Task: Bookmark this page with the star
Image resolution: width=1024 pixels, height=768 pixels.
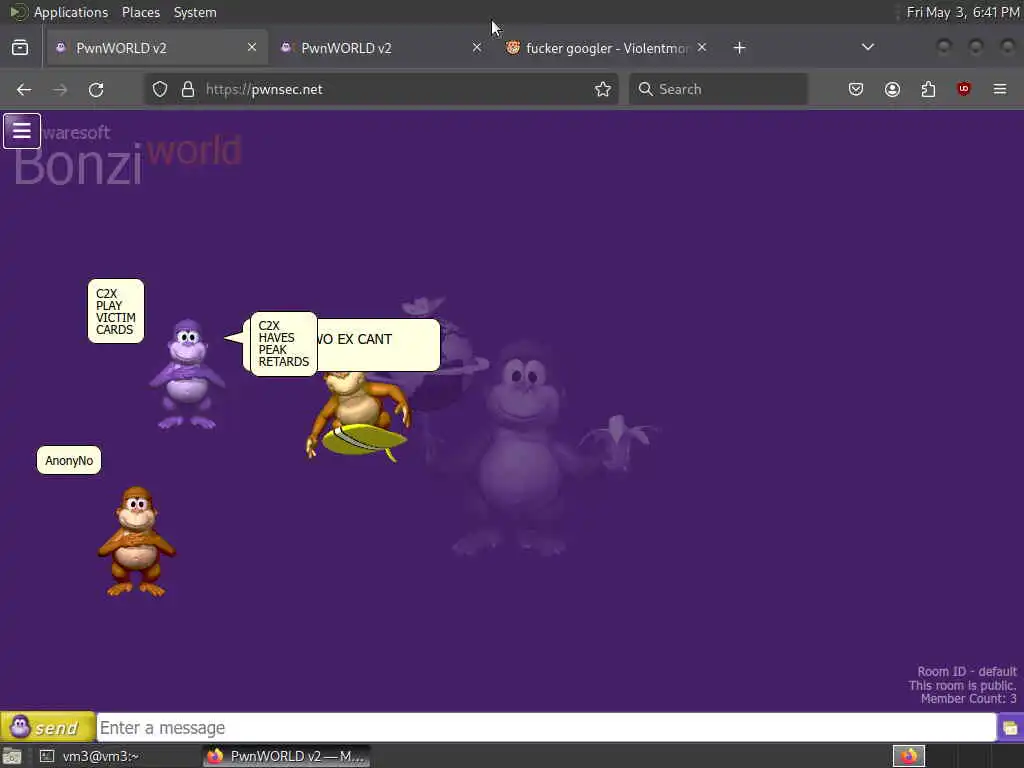Action: point(603,89)
